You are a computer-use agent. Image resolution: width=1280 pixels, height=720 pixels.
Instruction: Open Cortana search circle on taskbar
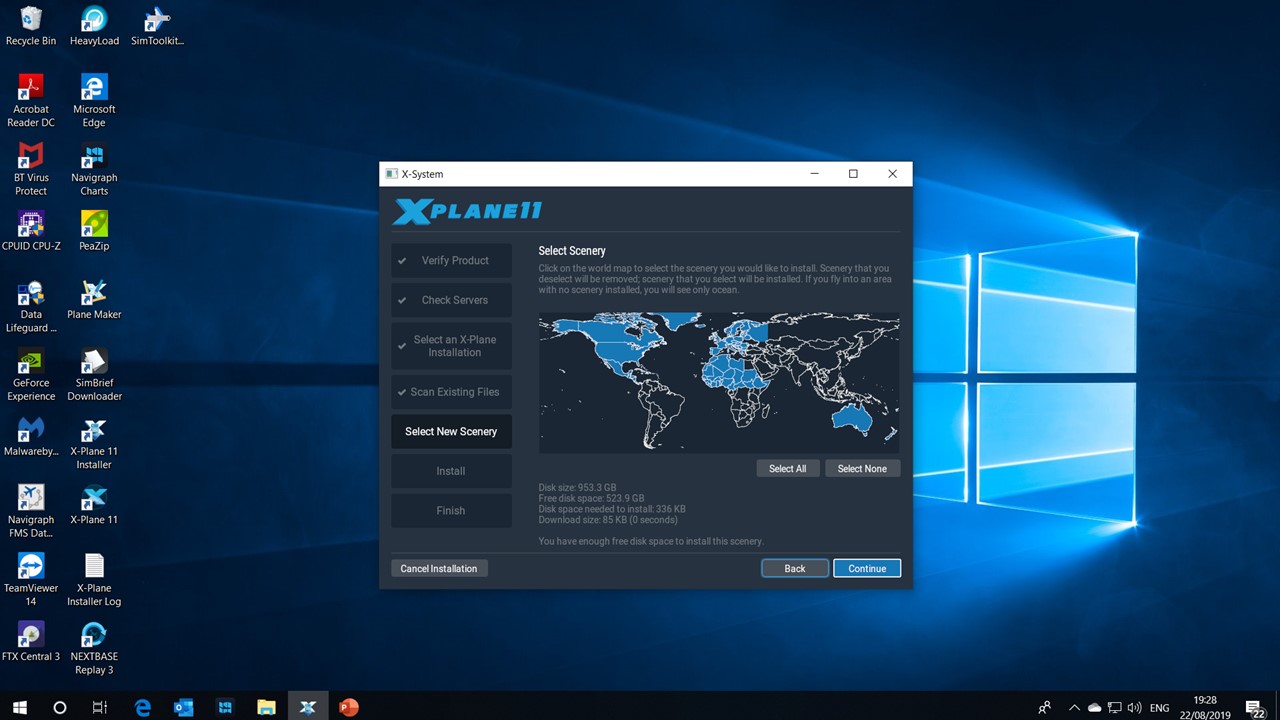pos(59,707)
